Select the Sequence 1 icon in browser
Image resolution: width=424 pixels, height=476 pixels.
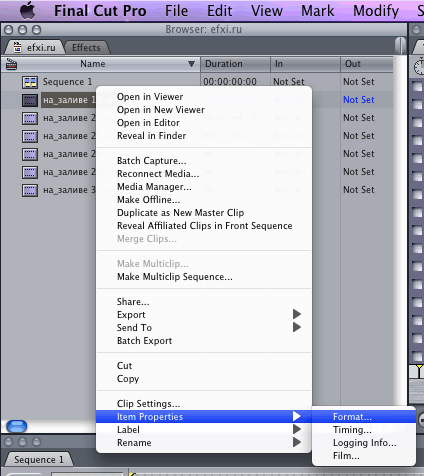coord(30,82)
